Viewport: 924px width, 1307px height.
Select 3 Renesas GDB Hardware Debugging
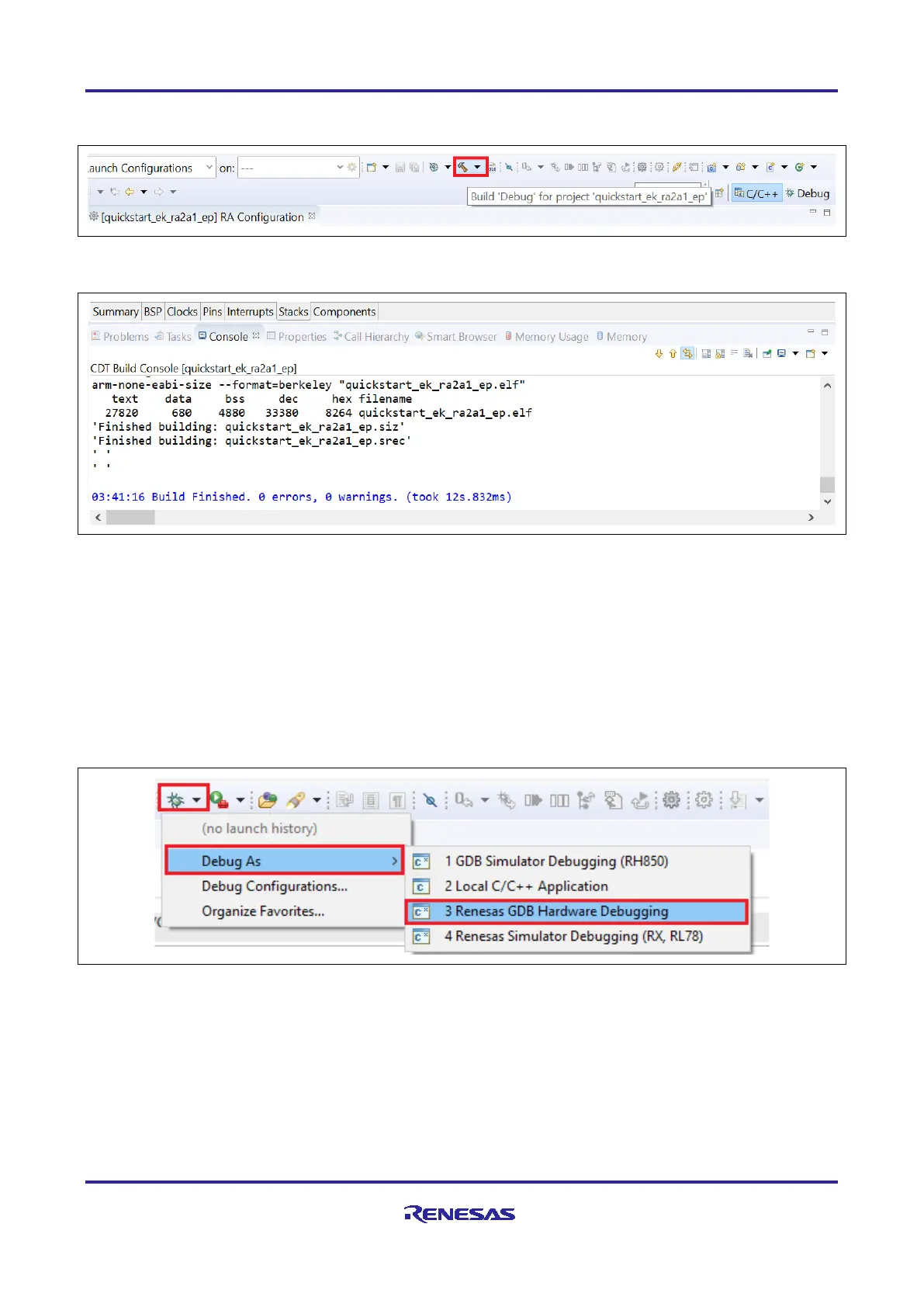[x=578, y=911]
